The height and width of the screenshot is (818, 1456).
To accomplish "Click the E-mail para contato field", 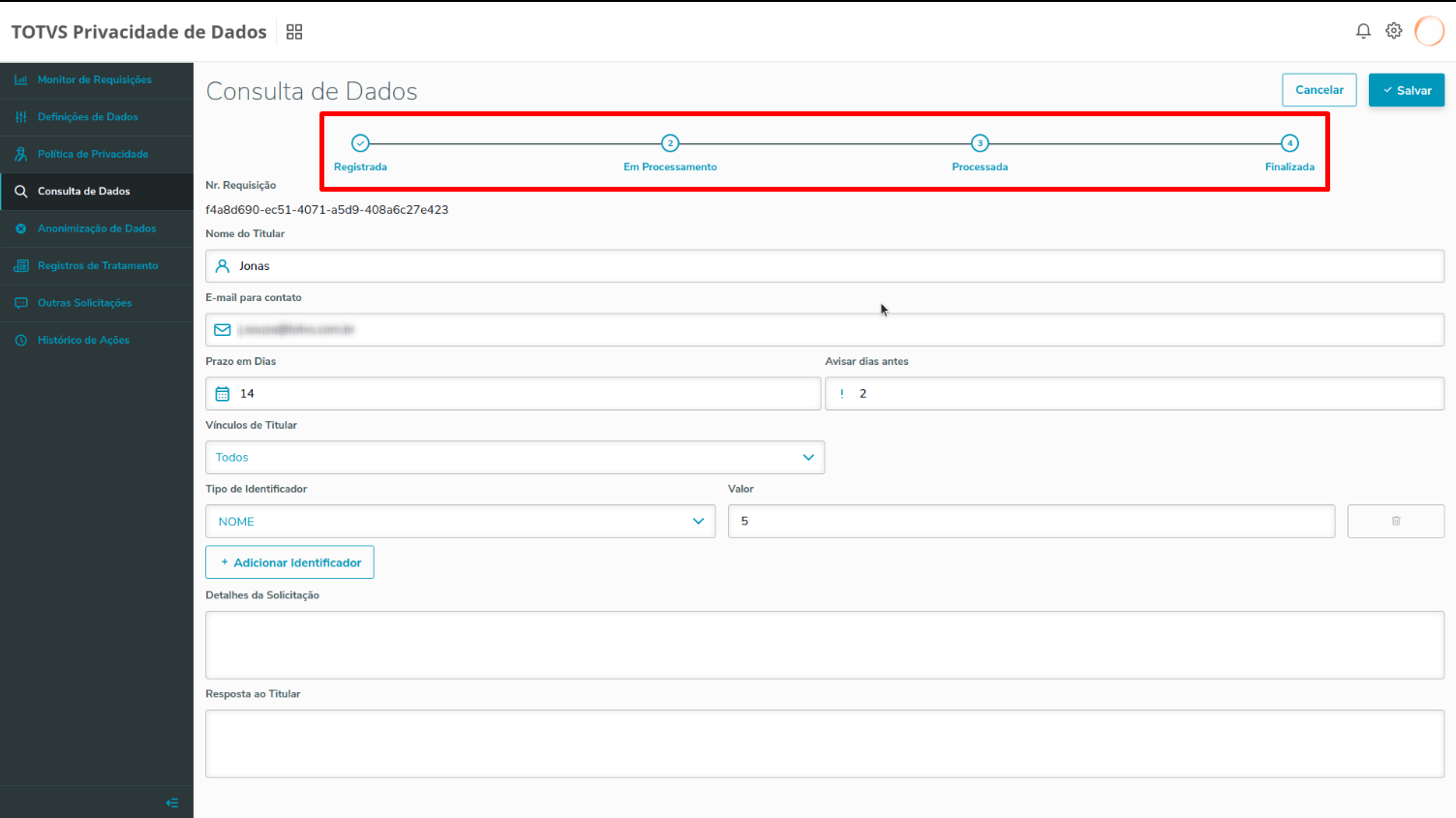I will [x=825, y=330].
